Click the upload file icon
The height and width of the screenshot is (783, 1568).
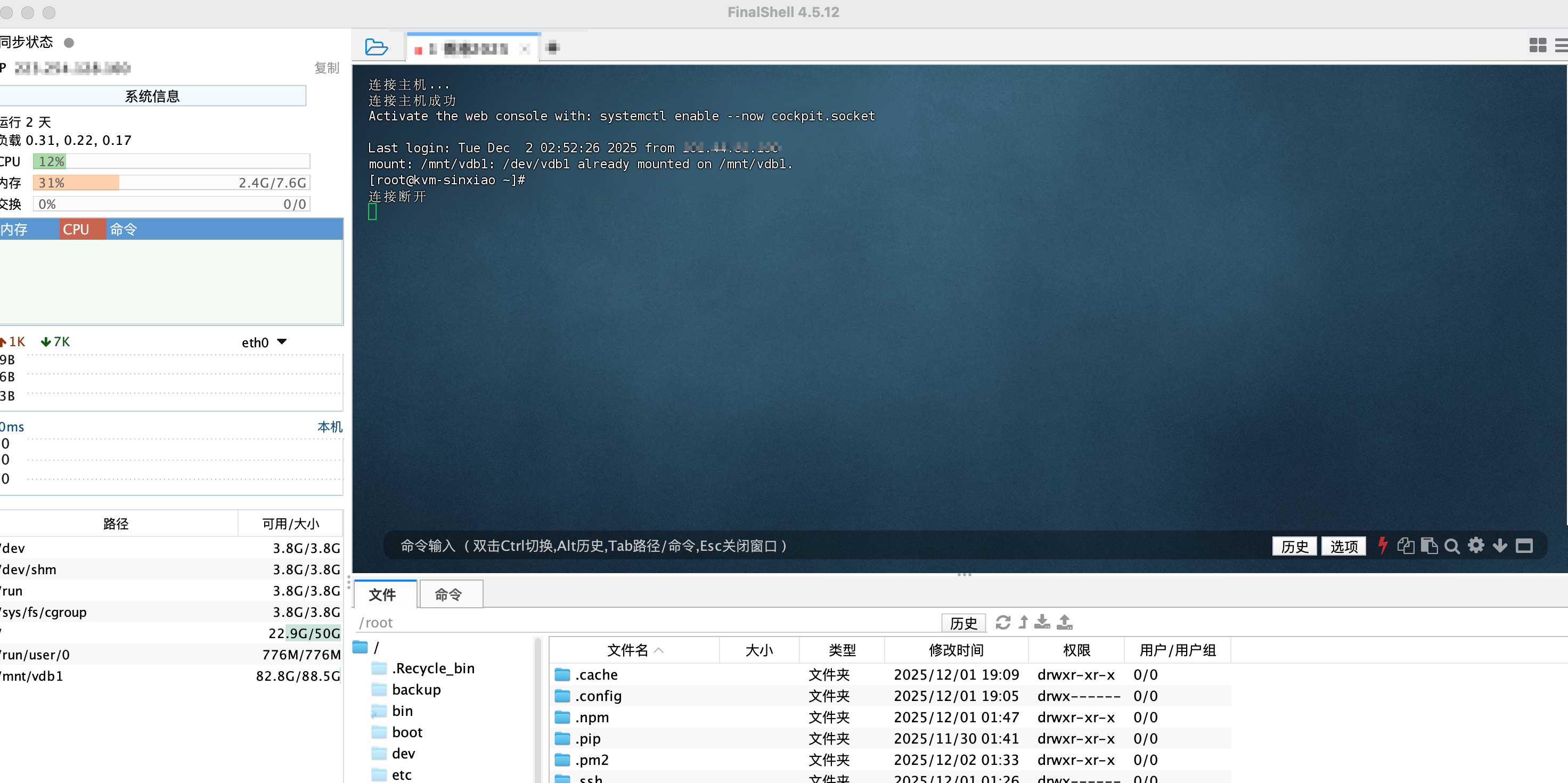coord(1065,622)
